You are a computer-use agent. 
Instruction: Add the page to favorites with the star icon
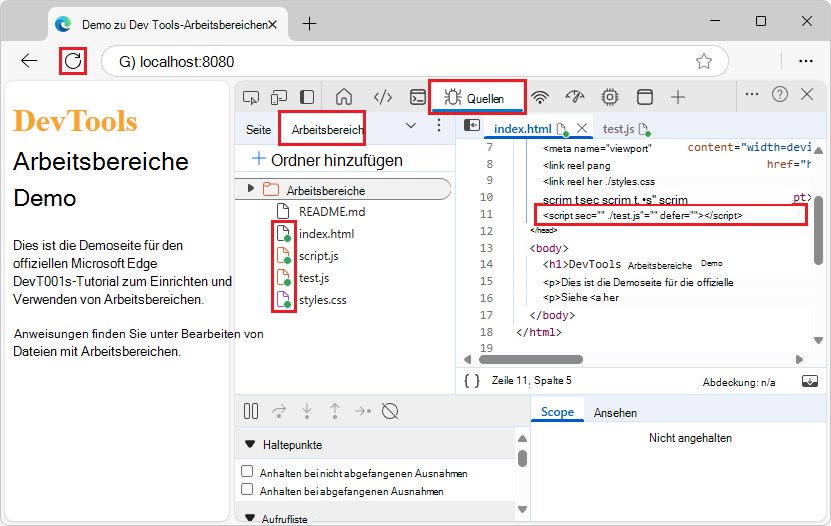[703, 61]
